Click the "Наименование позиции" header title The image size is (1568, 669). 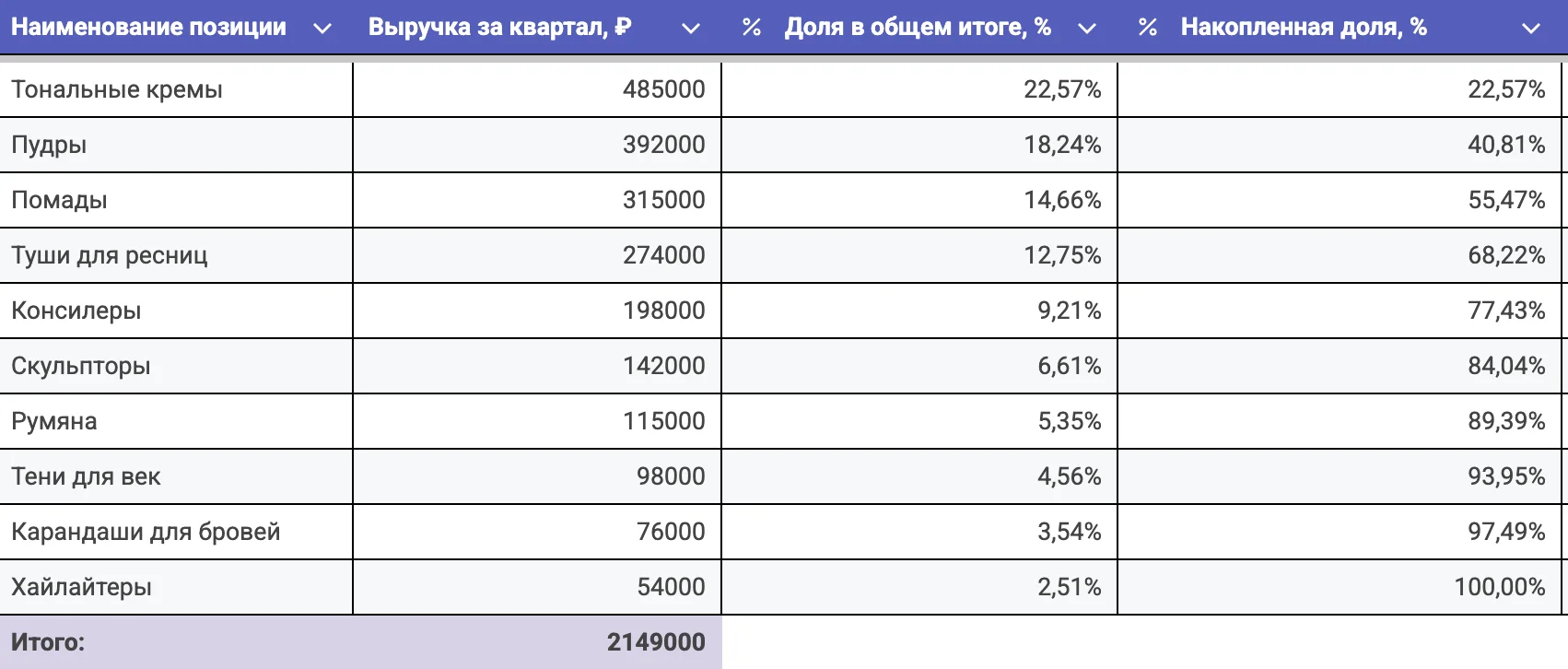[148, 28]
